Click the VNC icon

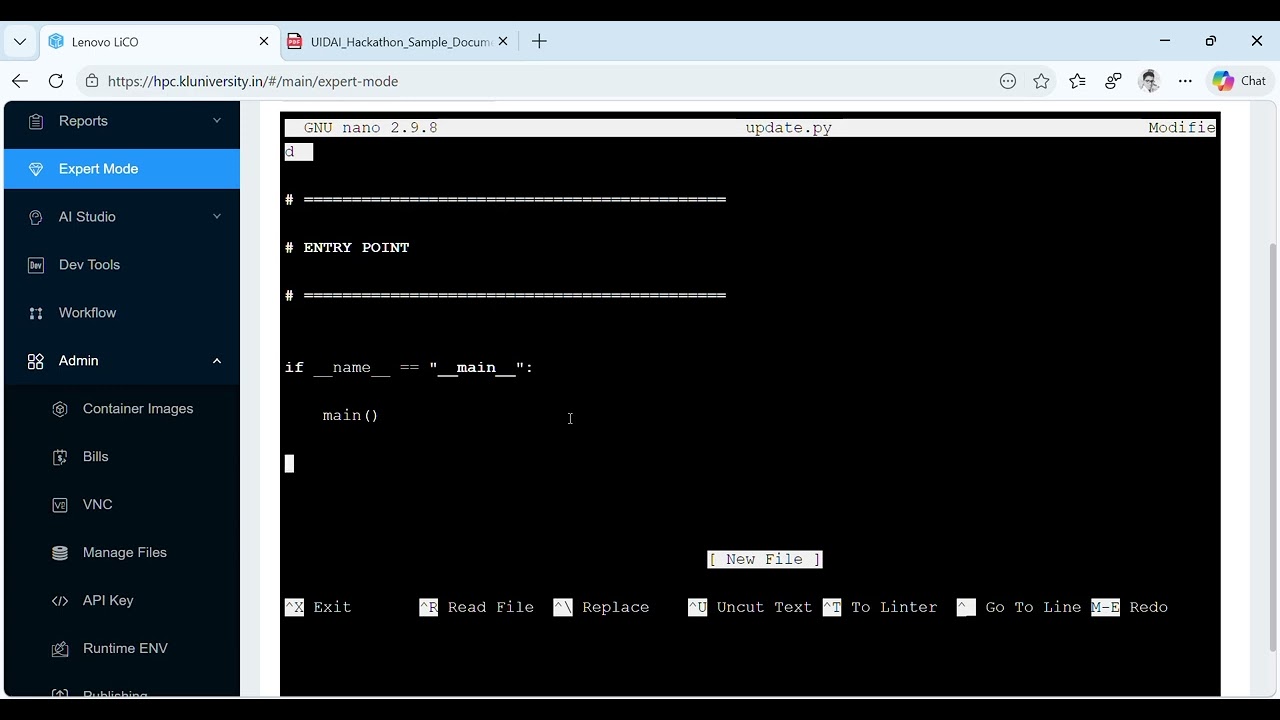60,505
